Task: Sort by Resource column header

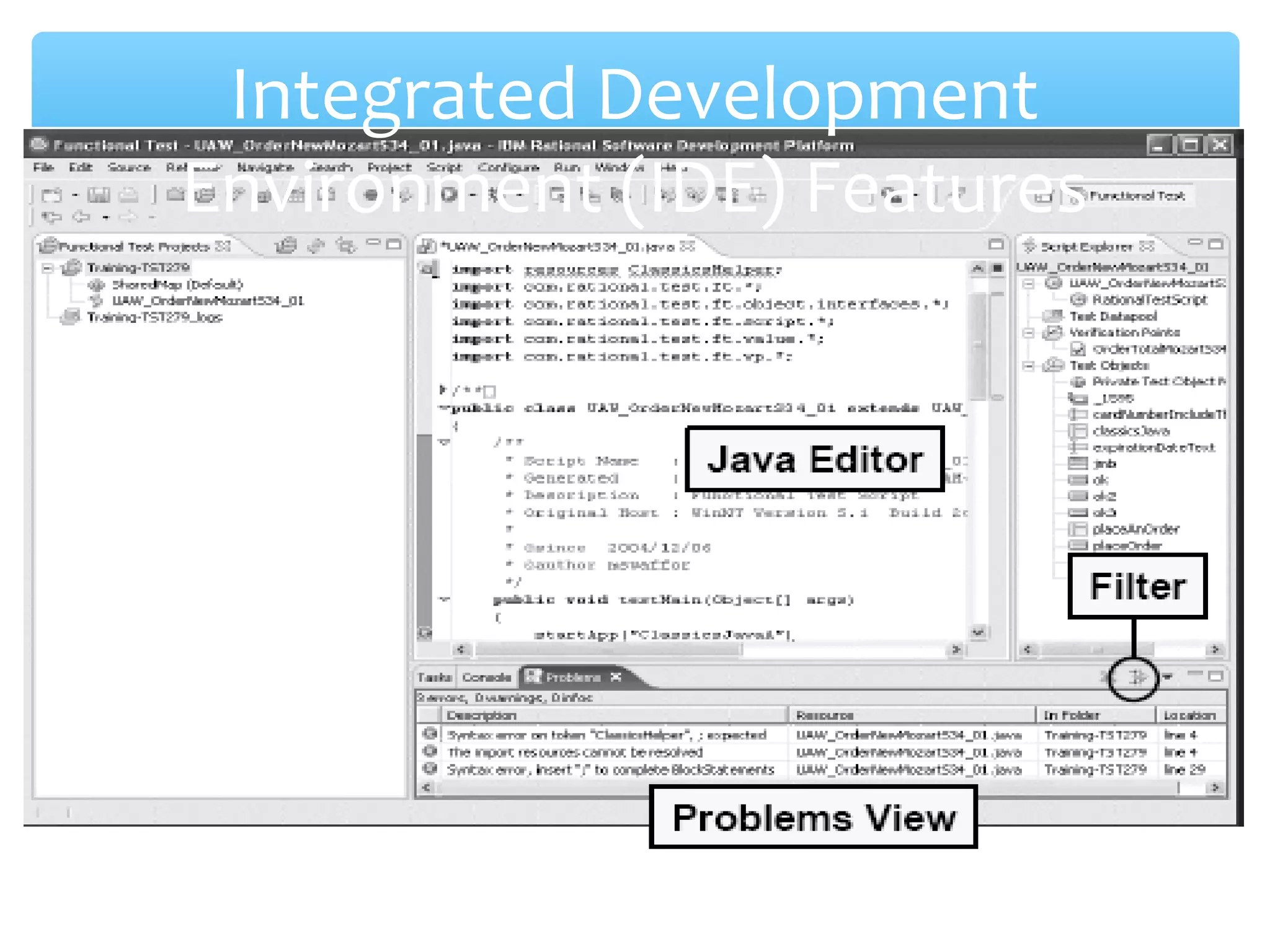Action: [912, 715]
